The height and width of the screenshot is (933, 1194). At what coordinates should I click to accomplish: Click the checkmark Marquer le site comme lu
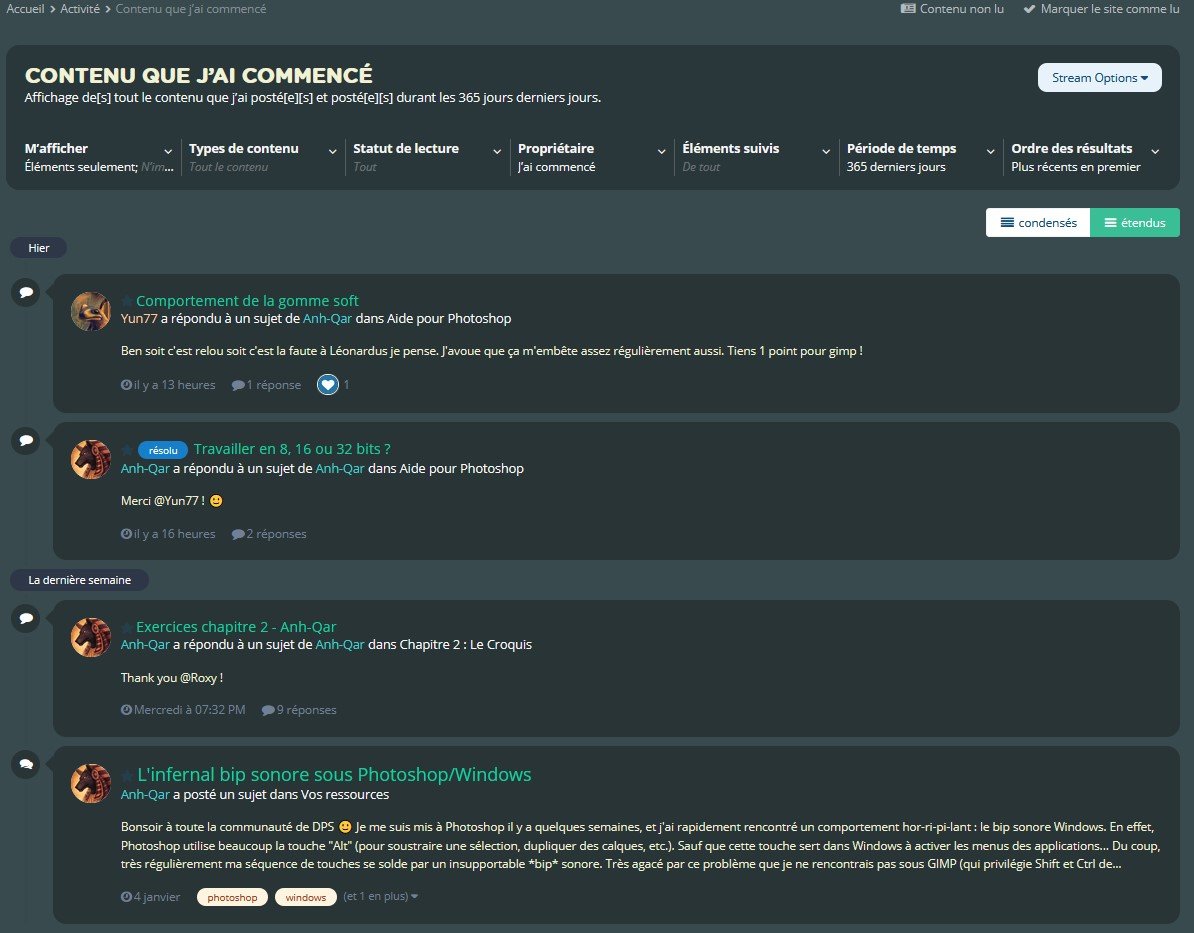pos(1029,9)
